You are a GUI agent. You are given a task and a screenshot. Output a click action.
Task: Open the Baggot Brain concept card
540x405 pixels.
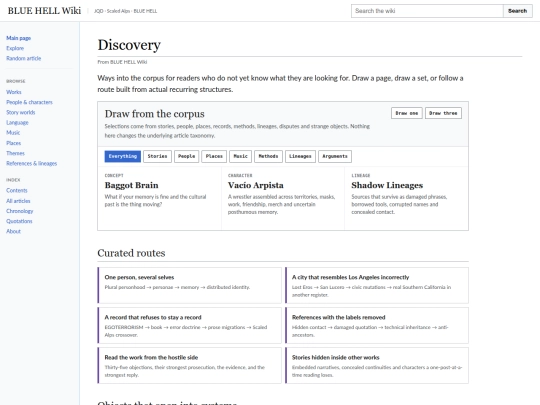[159, 198]
